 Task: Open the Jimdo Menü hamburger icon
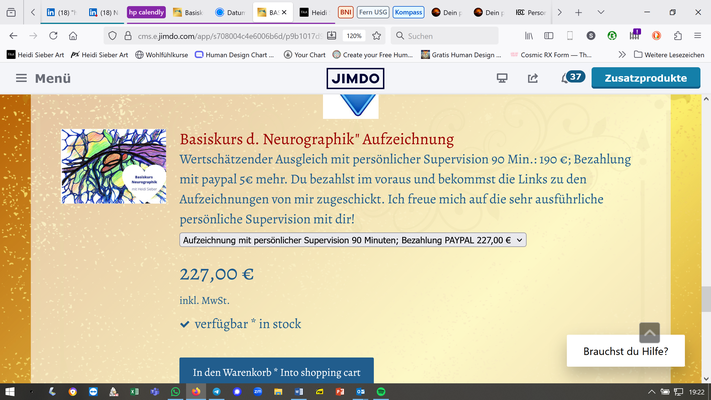point(21,78)
